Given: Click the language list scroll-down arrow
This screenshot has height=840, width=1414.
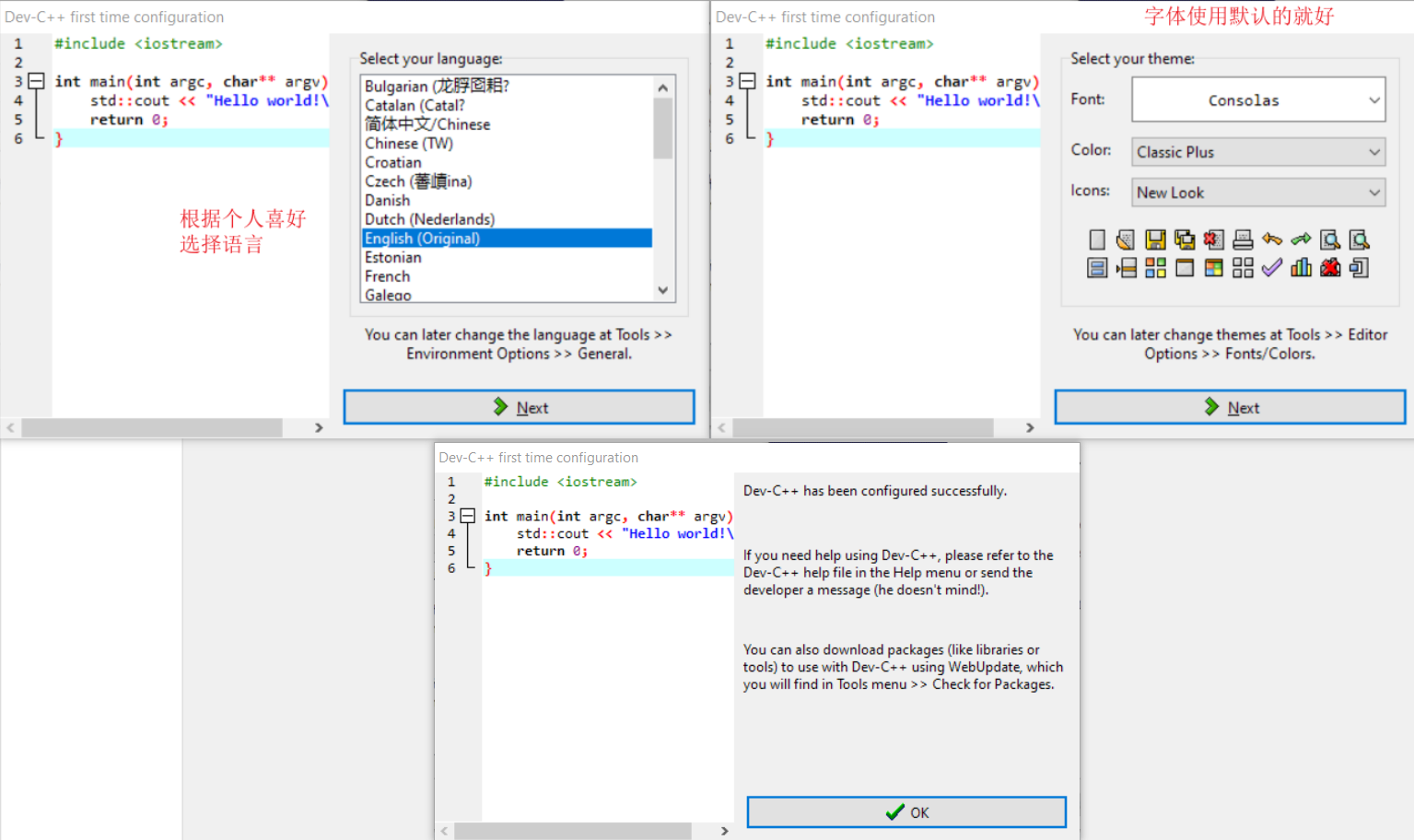Looking at the screenshot, I should pyautogui.click(x=663, y=290).
